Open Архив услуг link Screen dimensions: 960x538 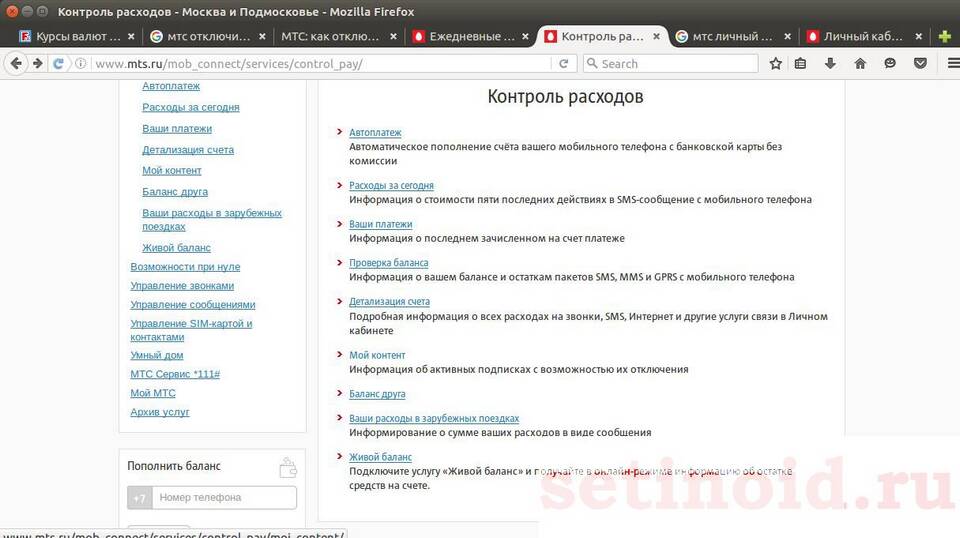[160, 412]
